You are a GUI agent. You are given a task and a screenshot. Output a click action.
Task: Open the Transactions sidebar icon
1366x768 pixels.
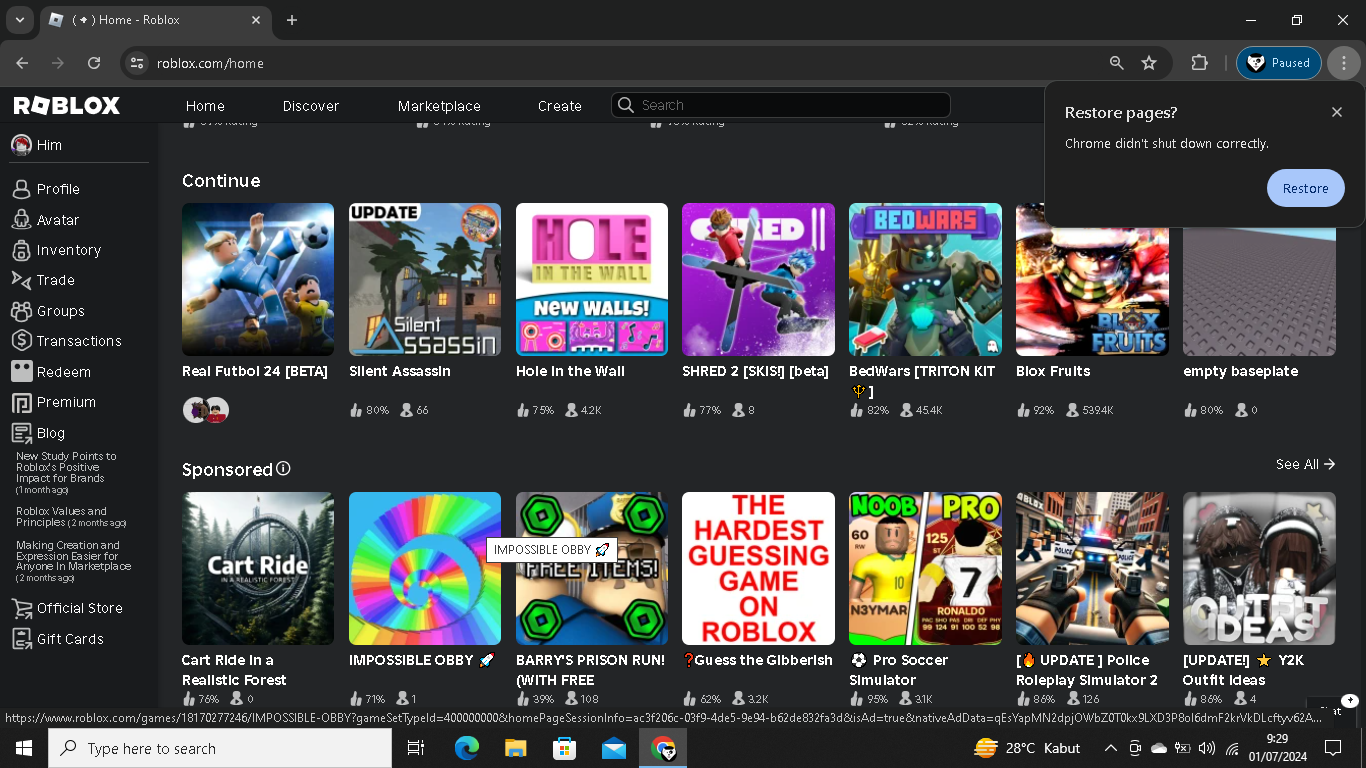coord(21,341)
